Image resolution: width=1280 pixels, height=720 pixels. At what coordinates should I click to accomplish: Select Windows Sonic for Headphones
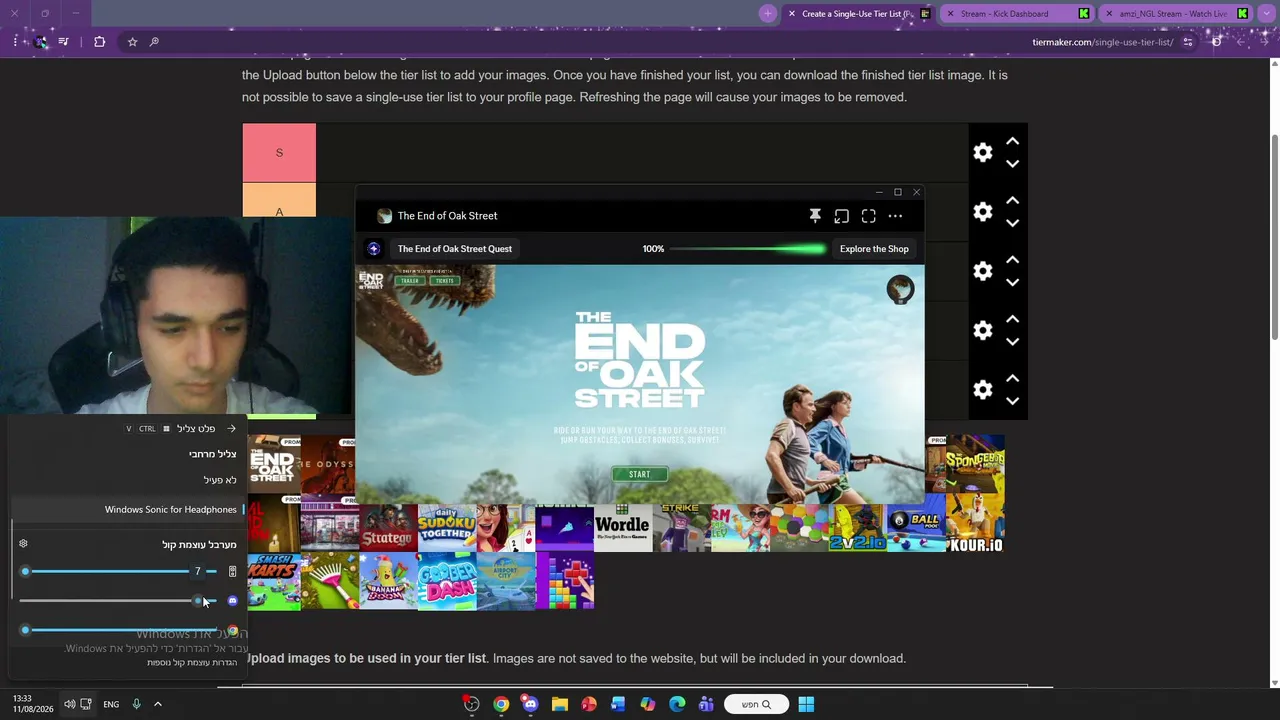(x=127, y=510)
